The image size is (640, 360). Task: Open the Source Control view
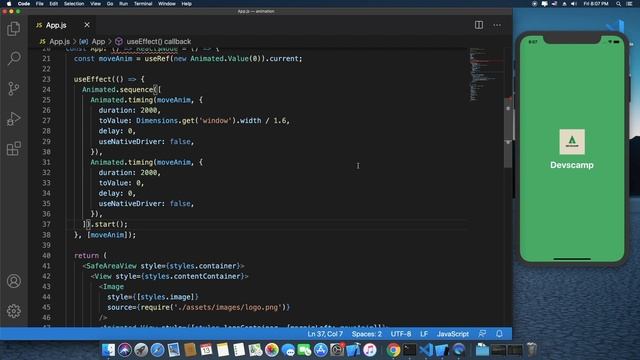[x=13, y=89]
